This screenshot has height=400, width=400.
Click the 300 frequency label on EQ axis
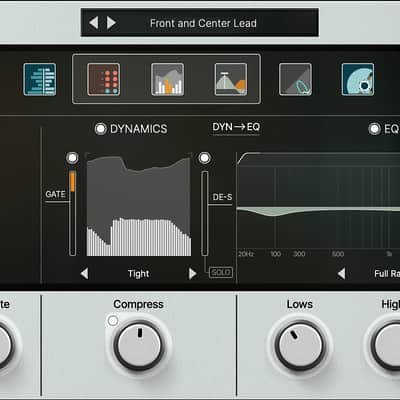(x=299, y=254)
